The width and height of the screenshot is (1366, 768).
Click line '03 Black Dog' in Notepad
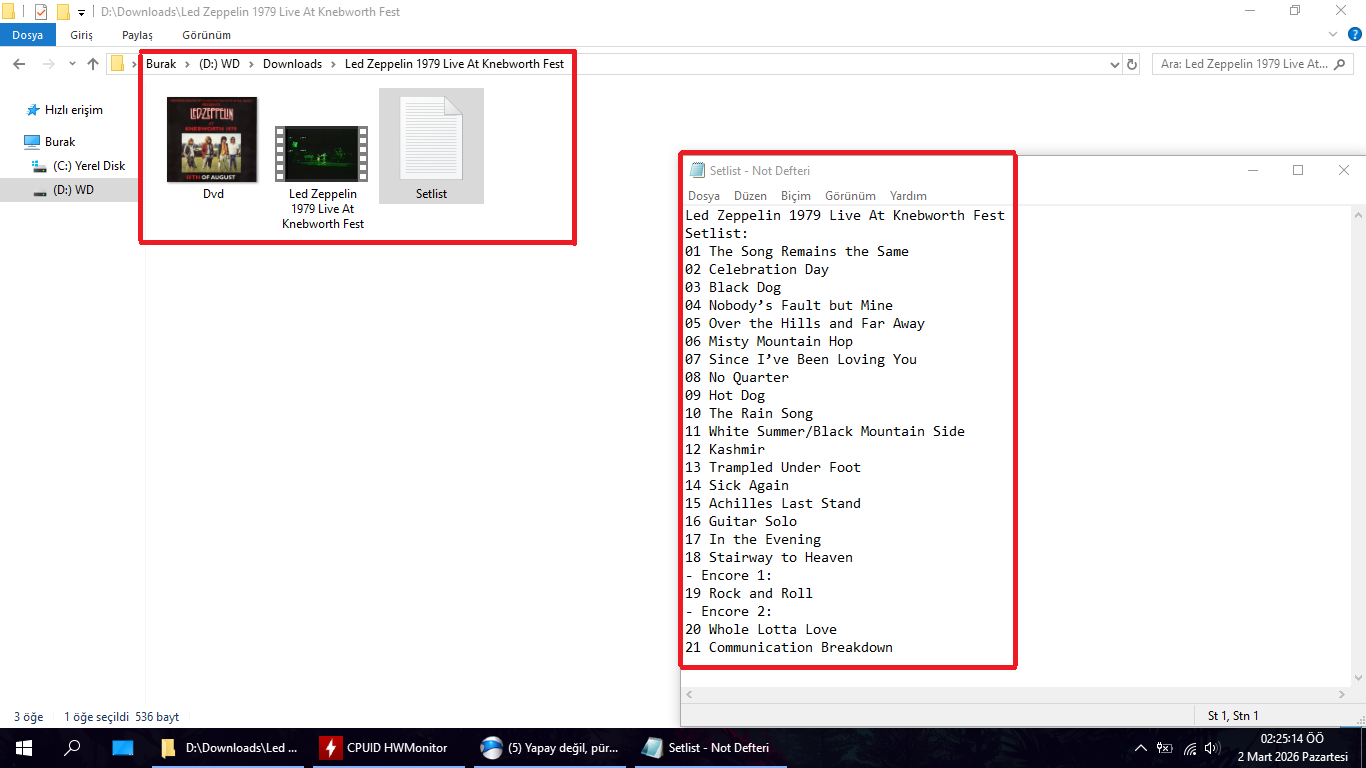[x=733, y=288]
